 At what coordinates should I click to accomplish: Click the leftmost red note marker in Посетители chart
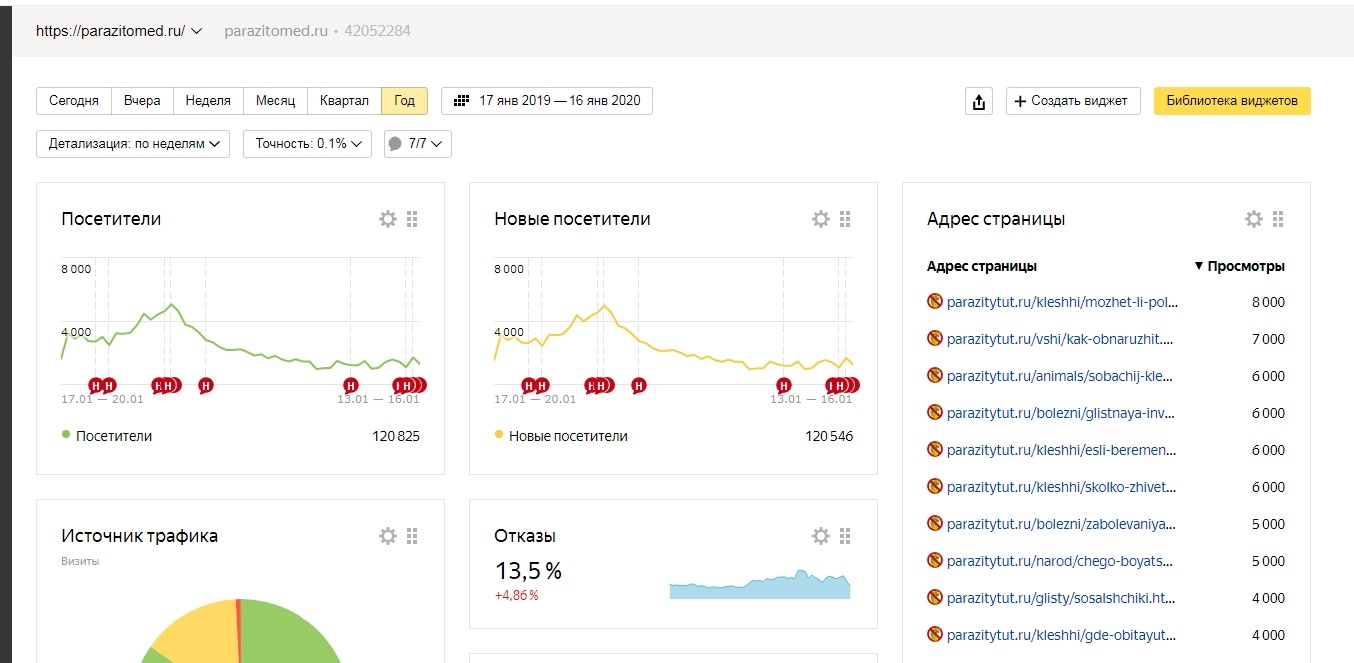(x=96, y=385)
